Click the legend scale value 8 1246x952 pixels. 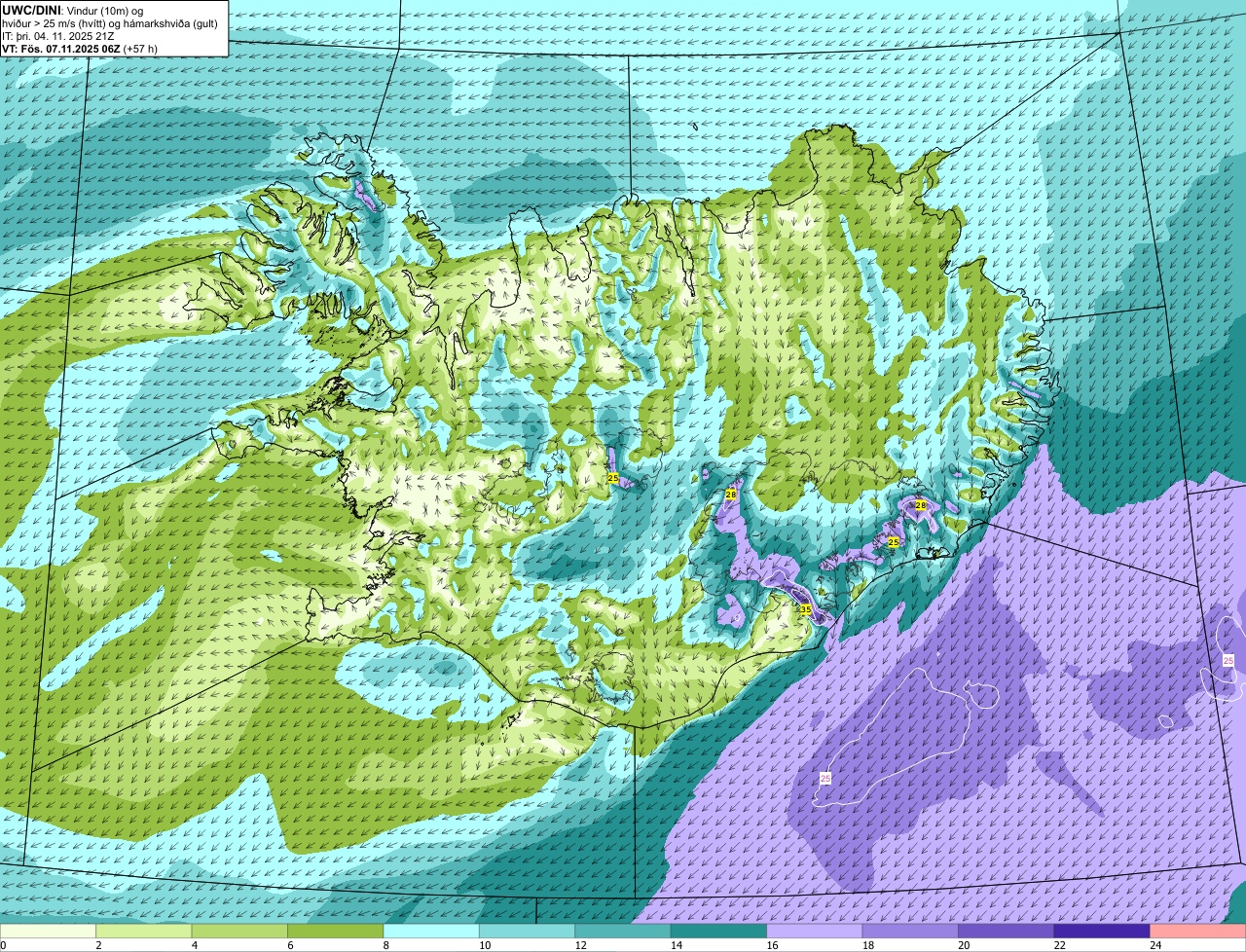(385, 945)
